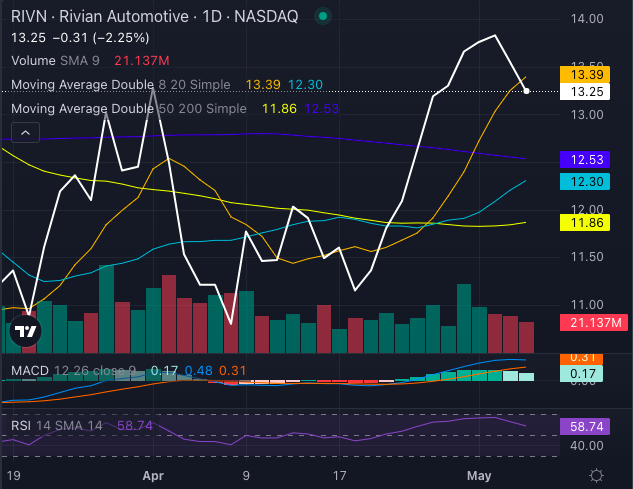The width and height of the screenshot is (633, 489).
Task: Open the RSI 14 SMA 14 legend
Action: click(57, 426)
